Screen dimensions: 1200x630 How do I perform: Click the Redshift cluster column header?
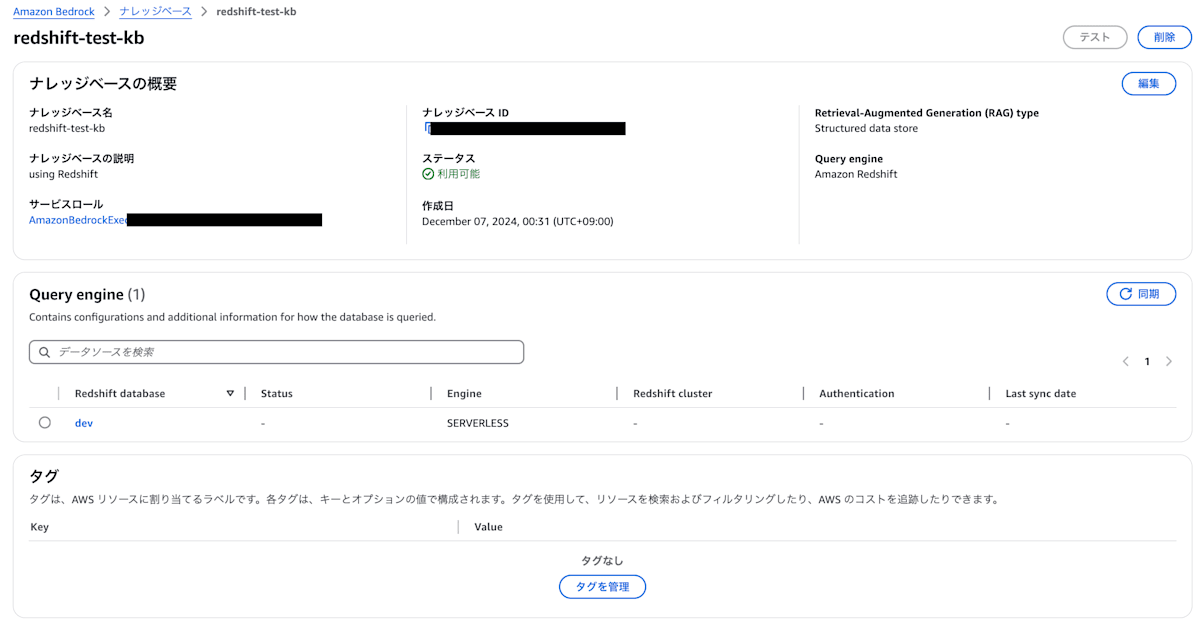(x=673, y=394)
